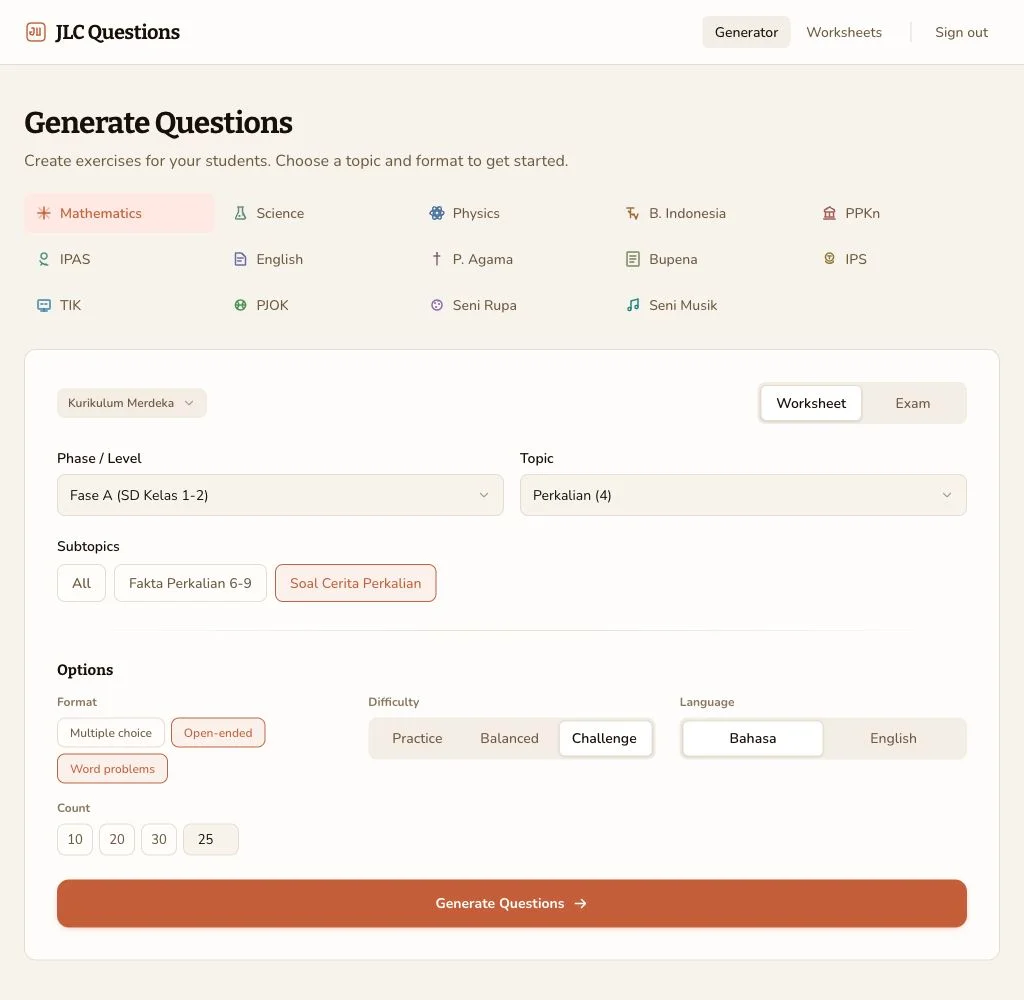Click the IPAS subject icon
The image size is (1024, 1000).
(x=44, y=259)
